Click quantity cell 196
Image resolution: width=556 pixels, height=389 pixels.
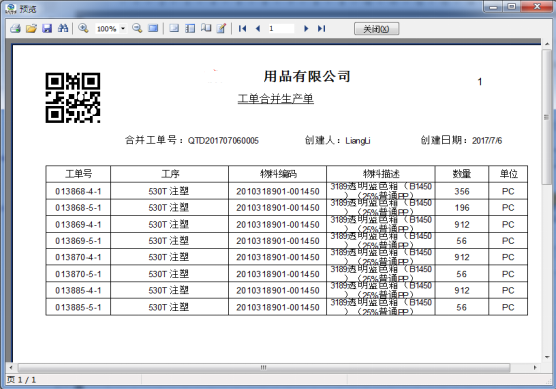pos(462,208)
